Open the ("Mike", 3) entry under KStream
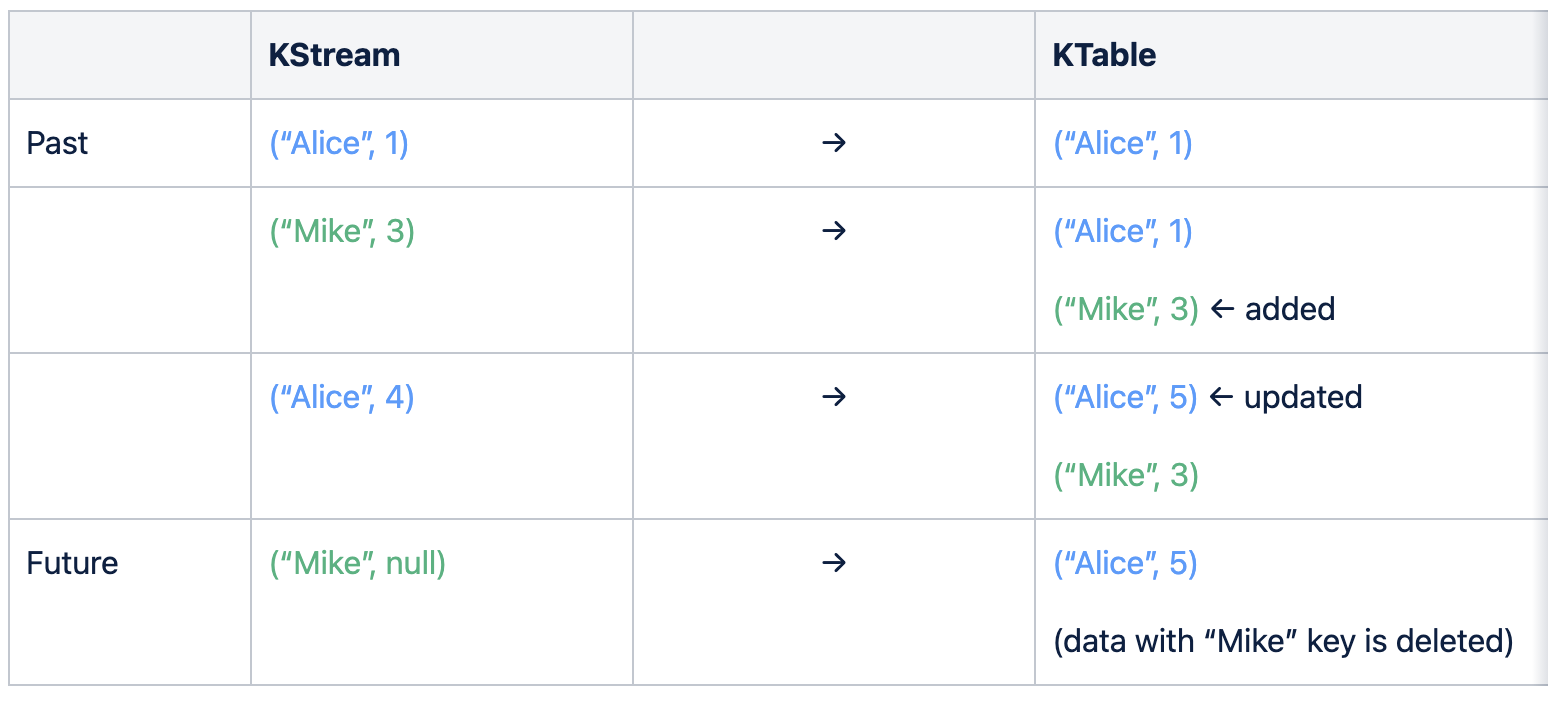The image size is (1564, 706). 342,231
